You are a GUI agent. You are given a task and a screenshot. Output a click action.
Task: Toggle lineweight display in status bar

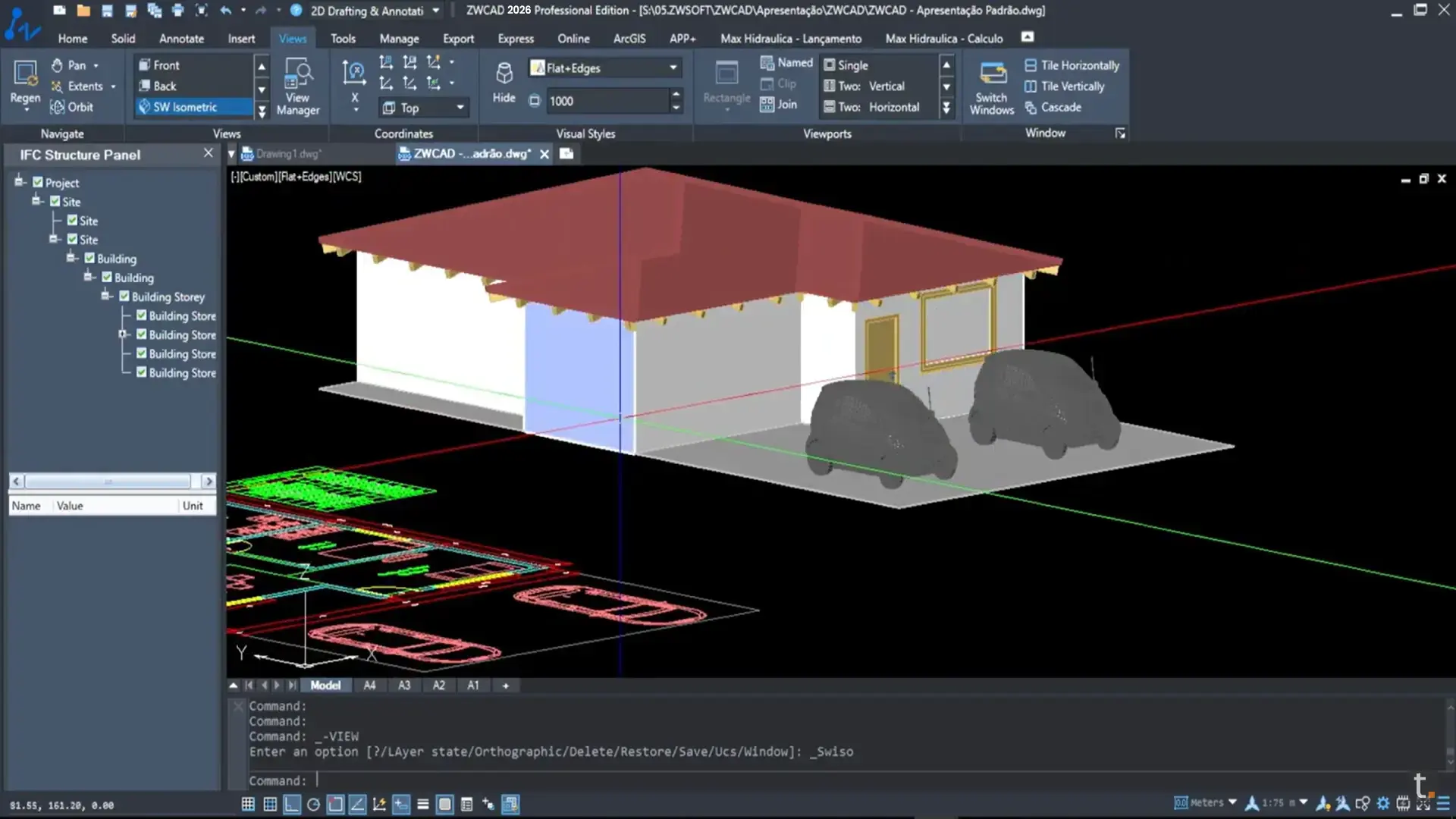tap(422, 805)
